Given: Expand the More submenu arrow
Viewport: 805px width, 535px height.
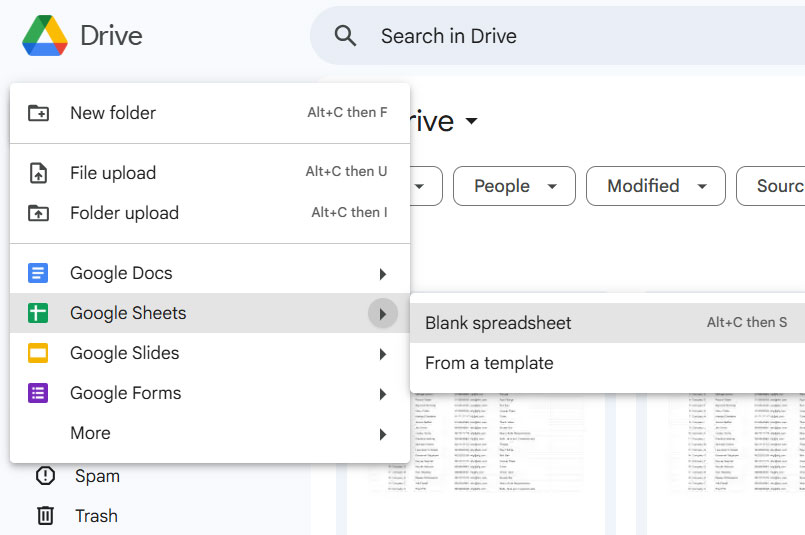Looking at the screenshot, I should click(x=382, y=434).
